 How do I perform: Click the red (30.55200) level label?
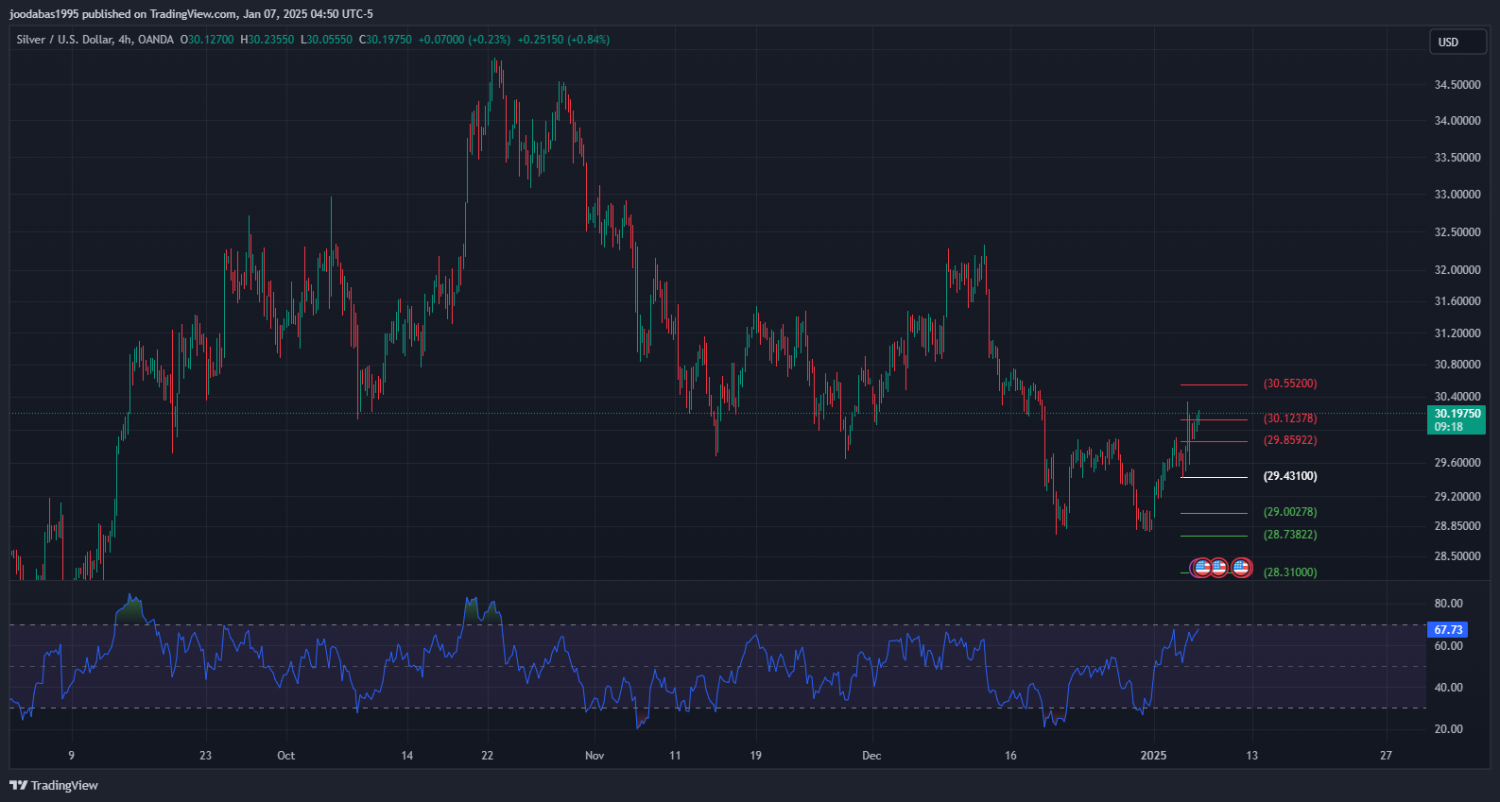1290,384
